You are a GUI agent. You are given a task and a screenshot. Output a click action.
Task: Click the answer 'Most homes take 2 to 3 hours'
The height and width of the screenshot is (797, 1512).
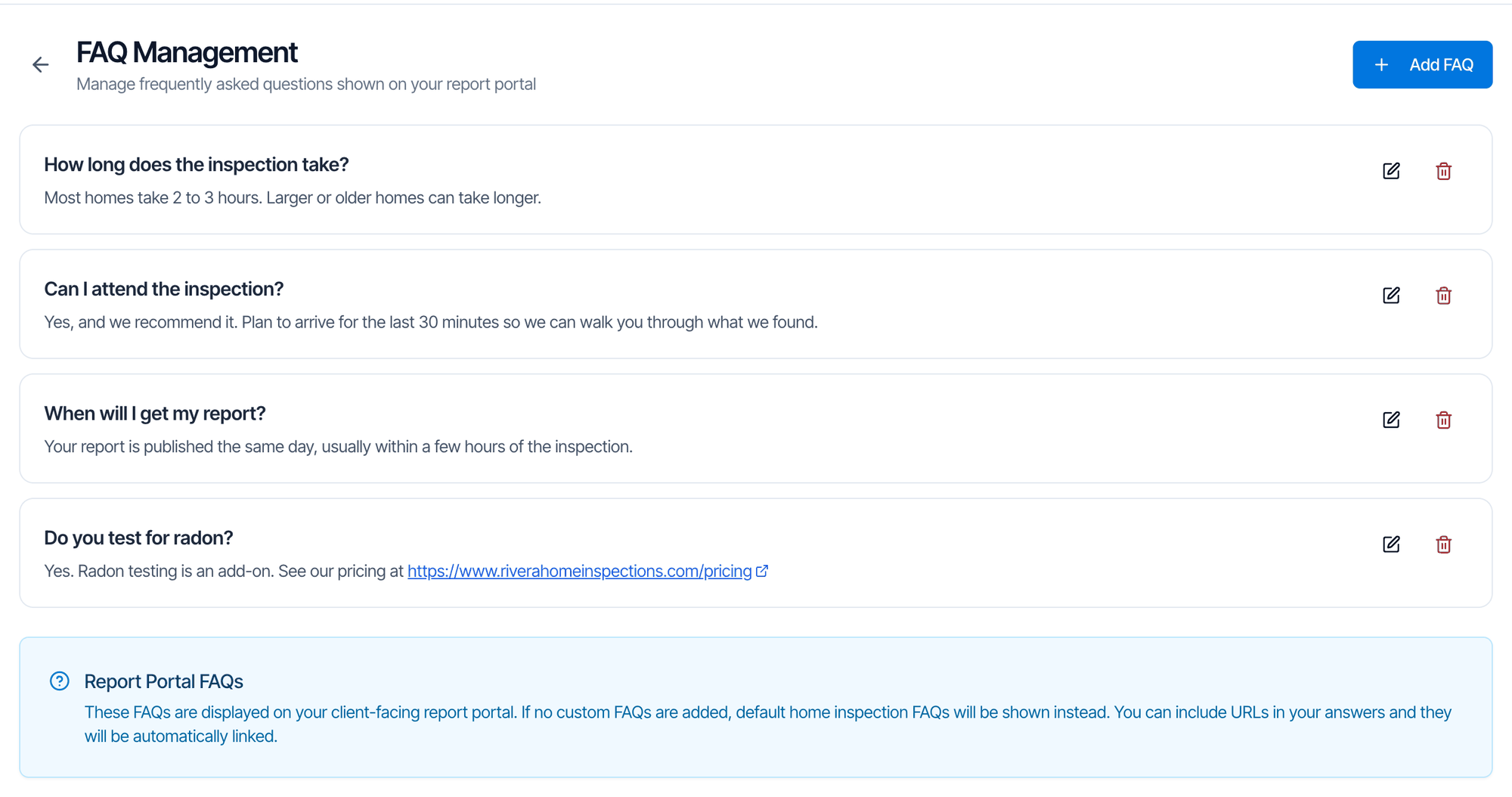[x=293, y=198]
